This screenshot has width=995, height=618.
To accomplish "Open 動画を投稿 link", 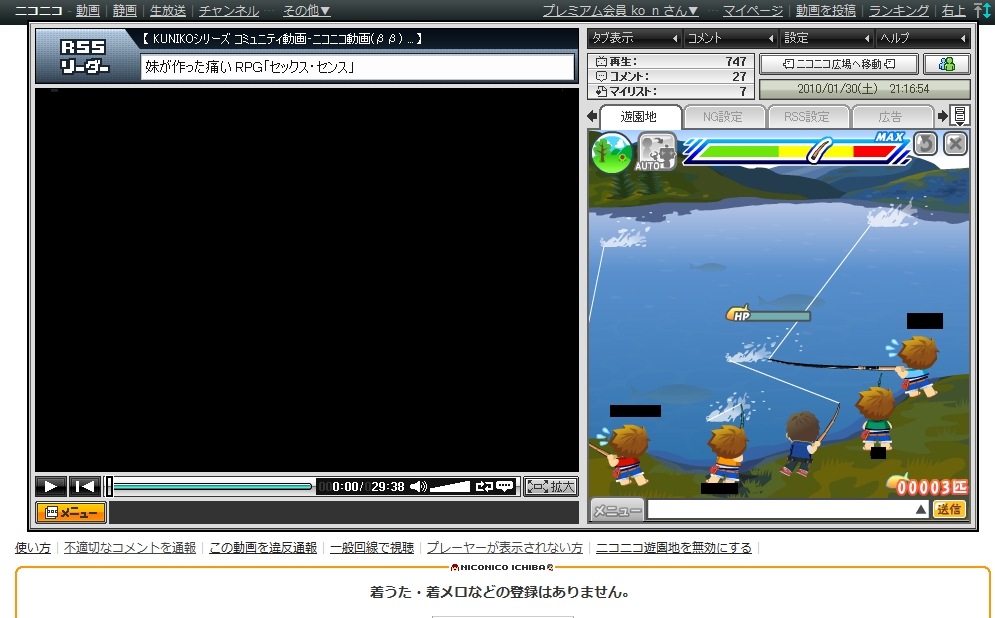I will pyautogui.click(x=826, y=11).
